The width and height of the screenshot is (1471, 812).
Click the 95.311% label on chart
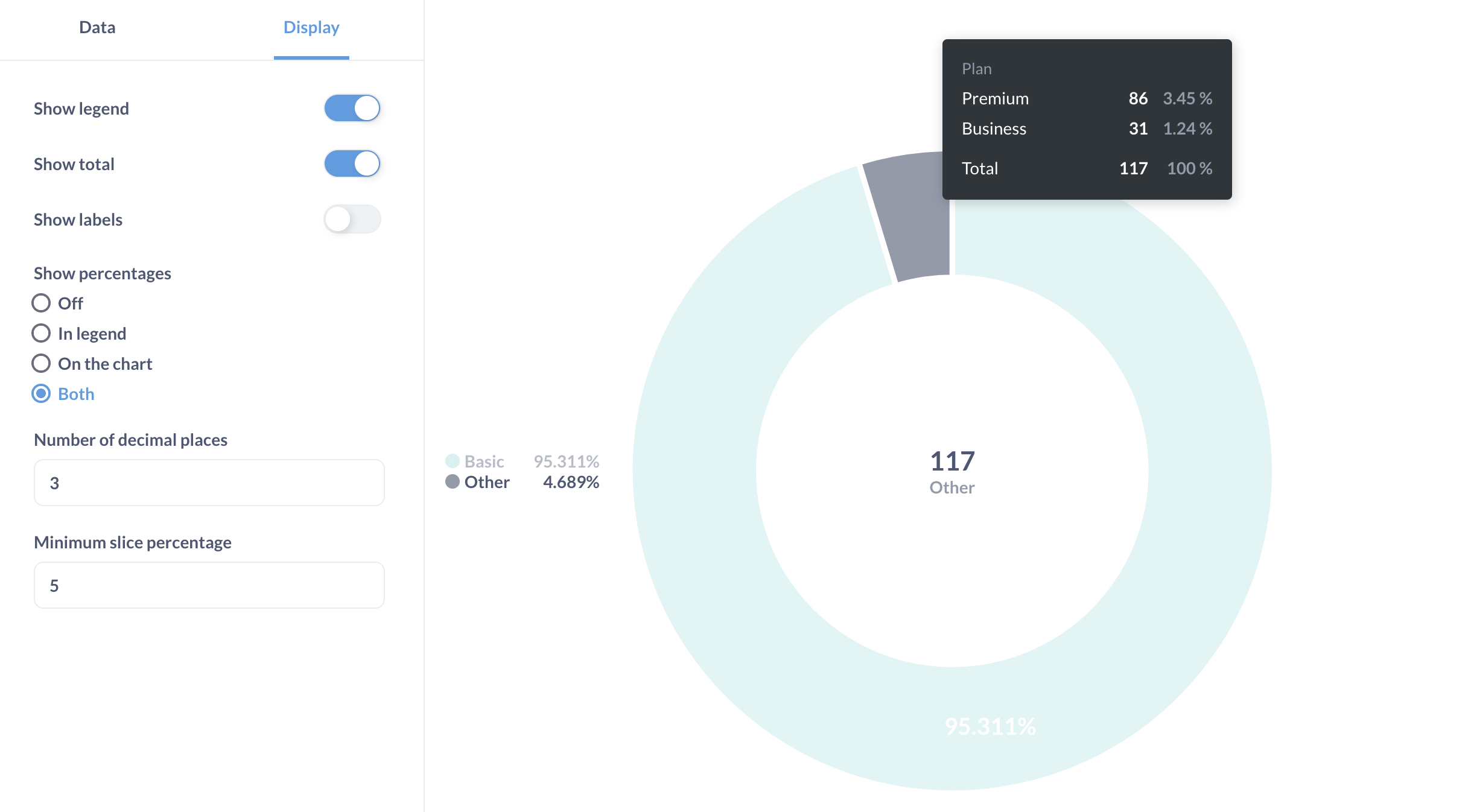click(x=990, y=726)
